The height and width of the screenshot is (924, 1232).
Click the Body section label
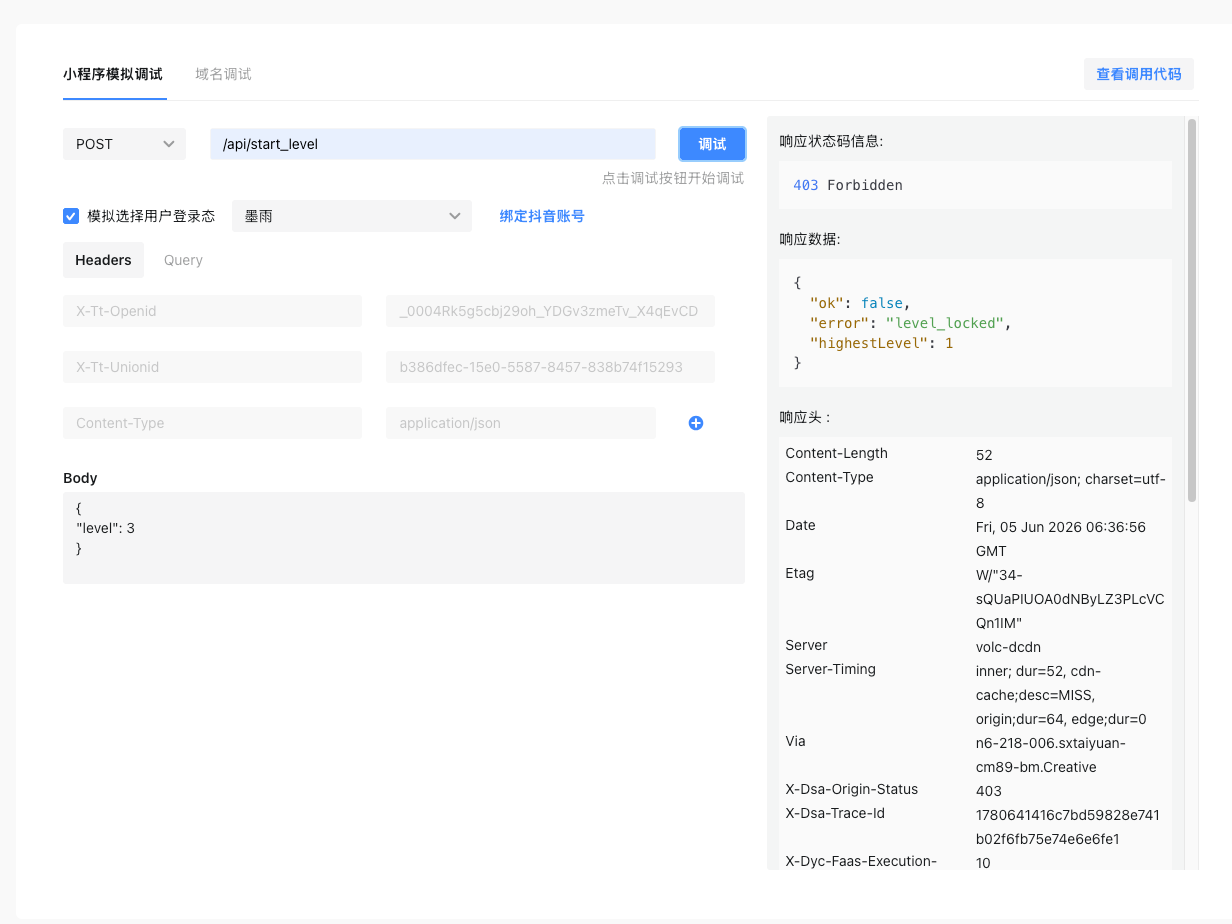click(80, 478)
